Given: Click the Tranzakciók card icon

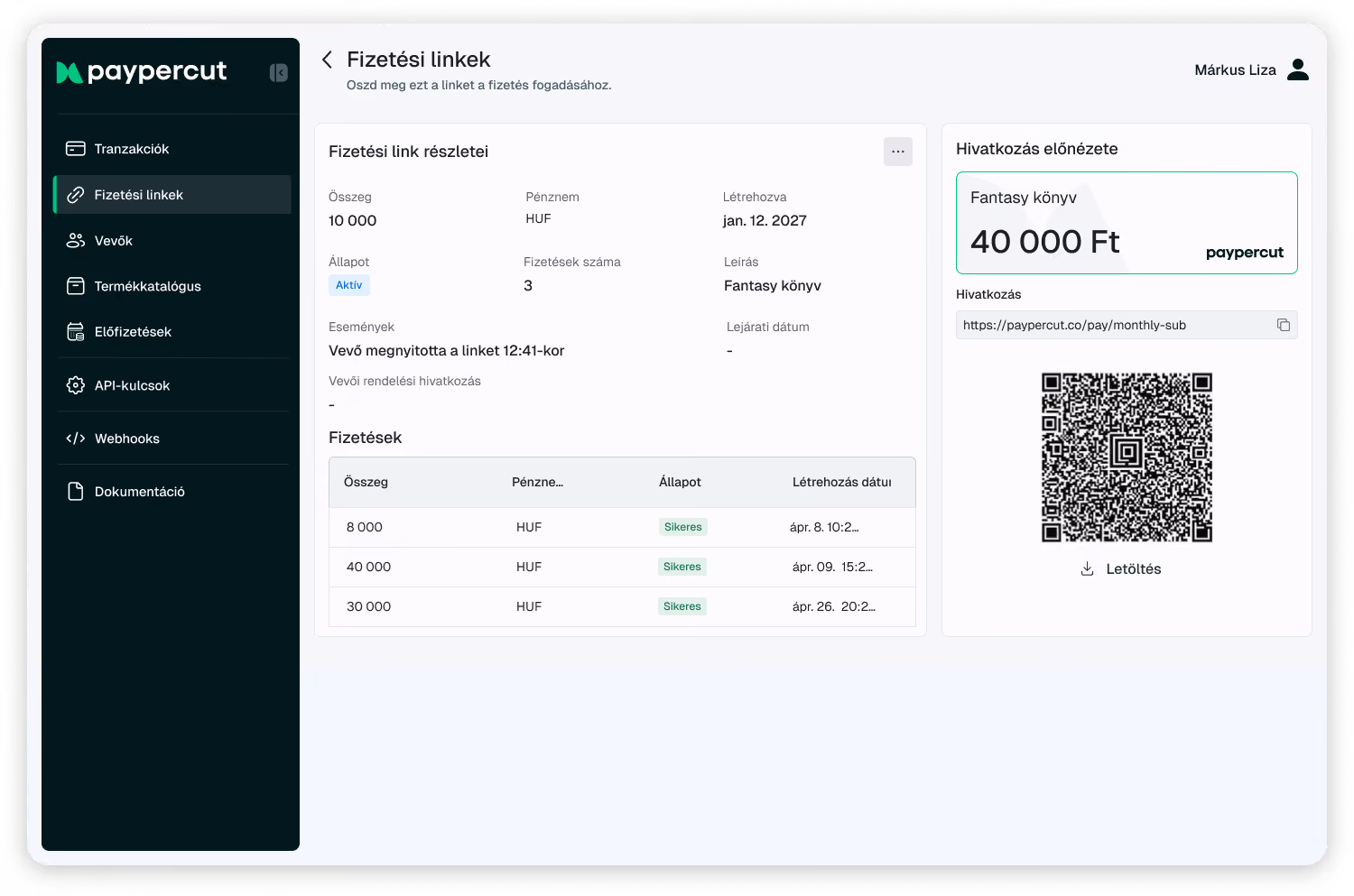Looking at the screenshot, I should 76,149.
